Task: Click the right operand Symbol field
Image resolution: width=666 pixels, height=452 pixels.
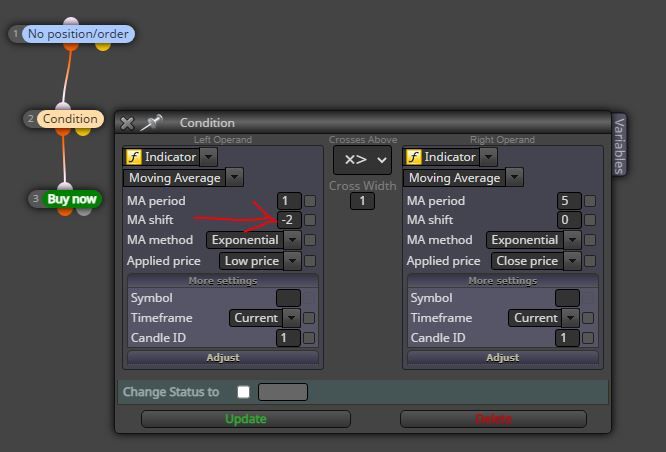Action: 567,298
